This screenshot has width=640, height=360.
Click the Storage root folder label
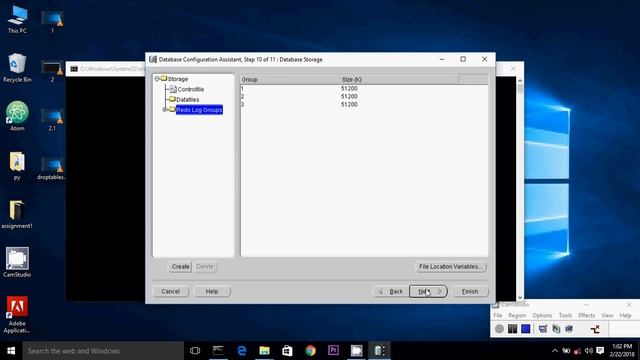point(178,79)
